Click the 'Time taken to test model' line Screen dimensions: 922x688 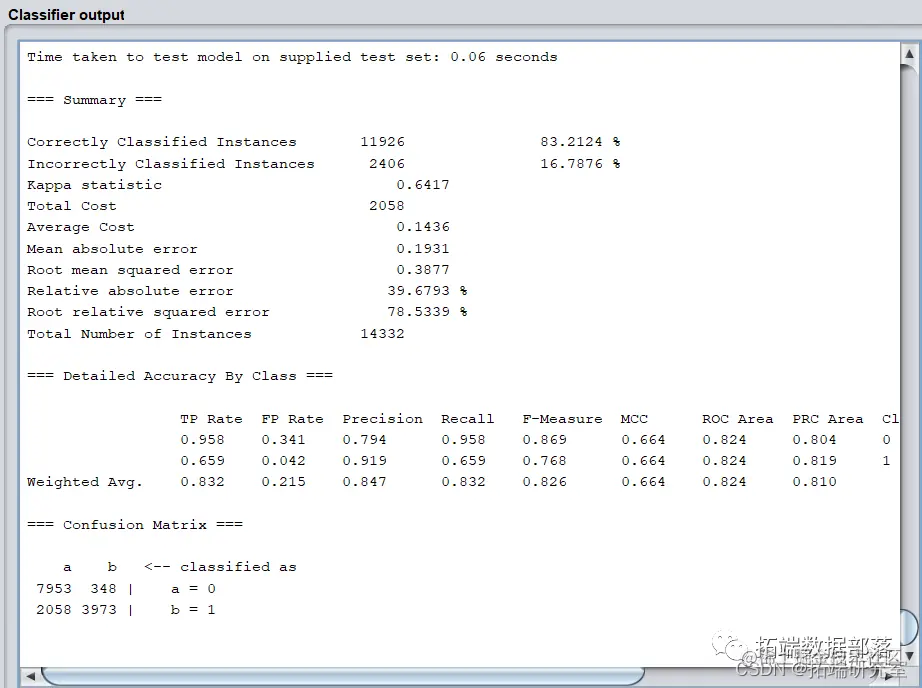pyautogui.click(x=292, y=57)
